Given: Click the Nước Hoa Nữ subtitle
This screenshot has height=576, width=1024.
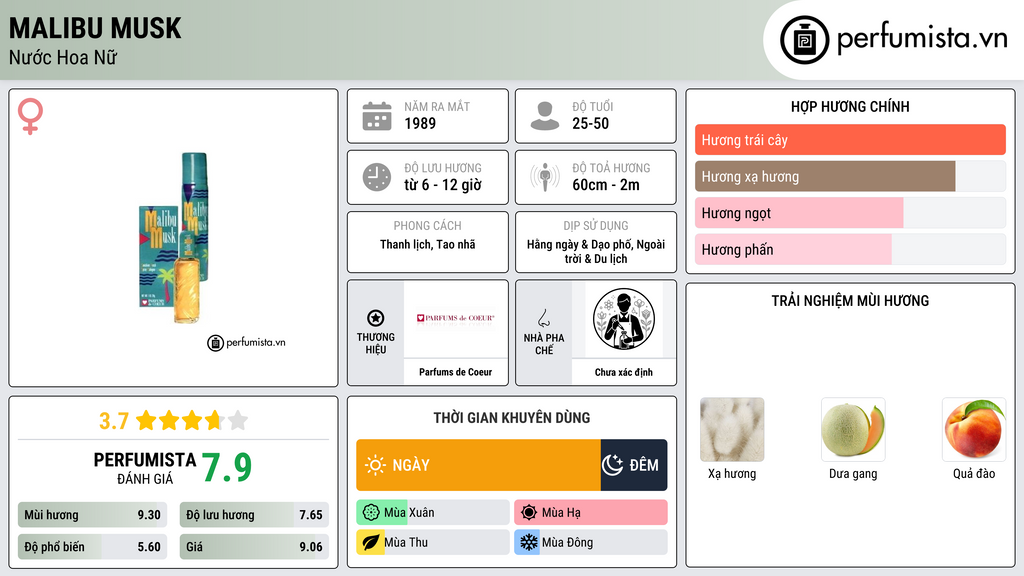Looking at the screenshot, I should point(63,57).
